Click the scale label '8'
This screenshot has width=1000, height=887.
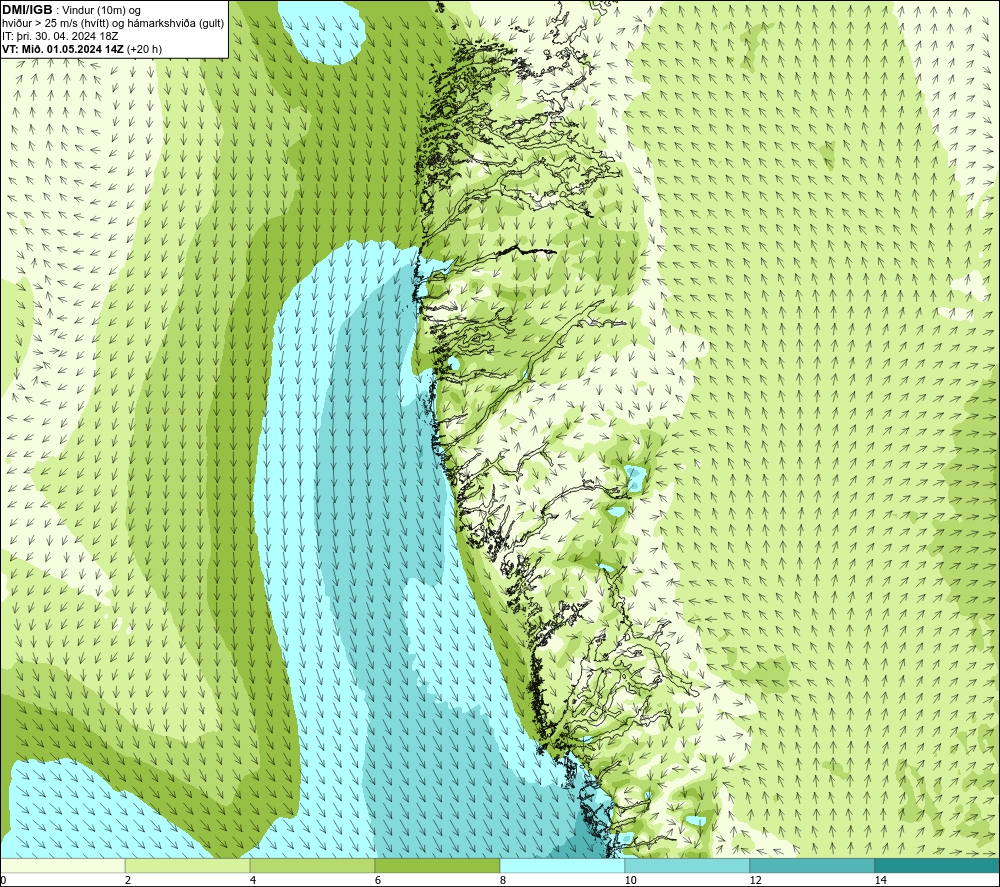tap(503, 880)
